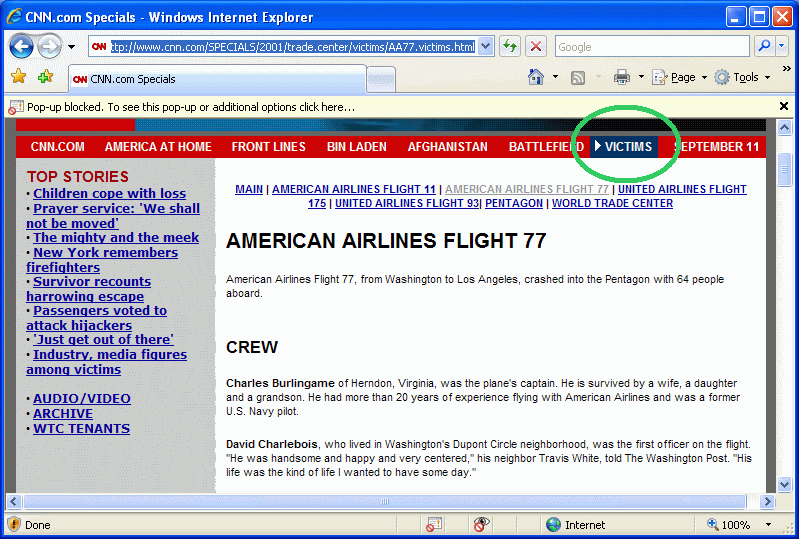Click status bar pop-up blocker icon
The image size is (799, 539).
point(434,524)
